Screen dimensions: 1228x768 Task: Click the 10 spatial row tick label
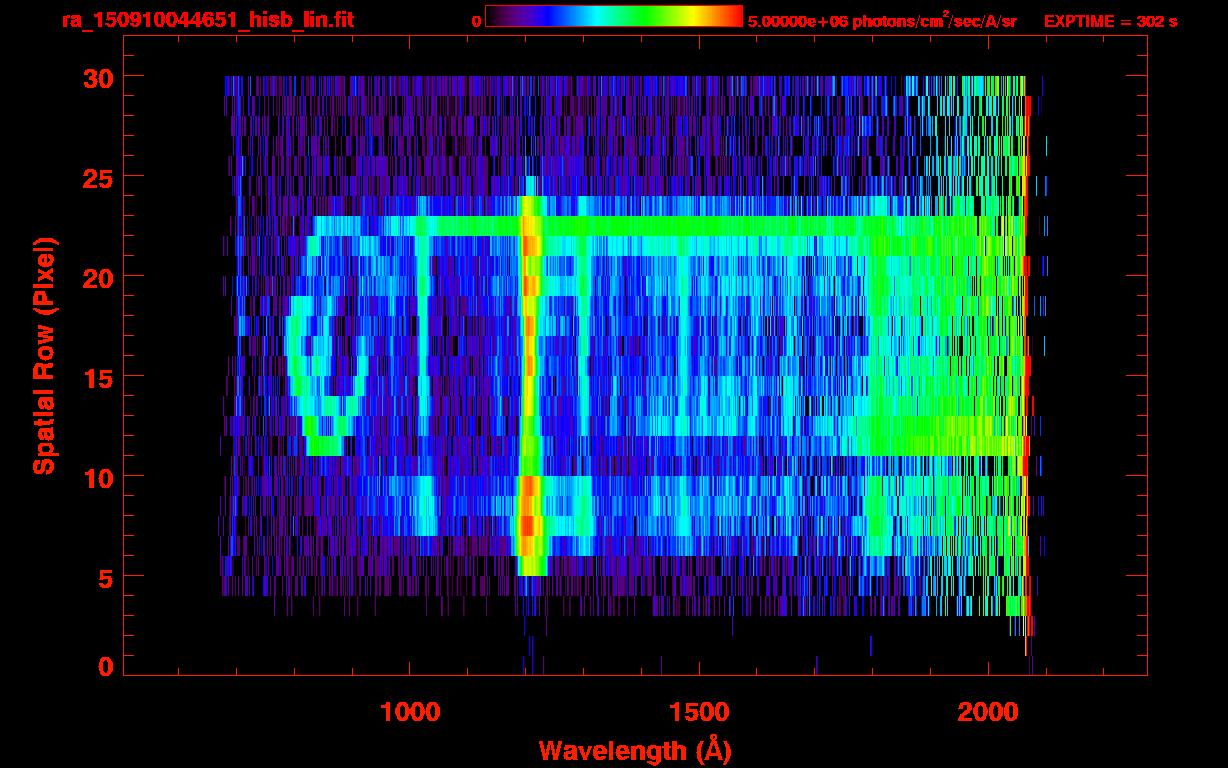(97, 476)
